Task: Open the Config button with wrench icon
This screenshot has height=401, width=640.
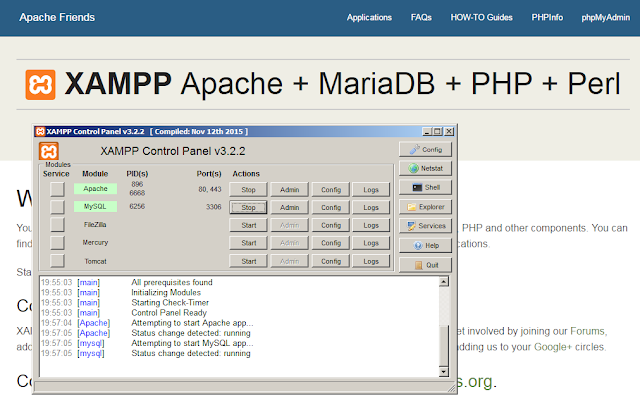Action: (425, 149)
